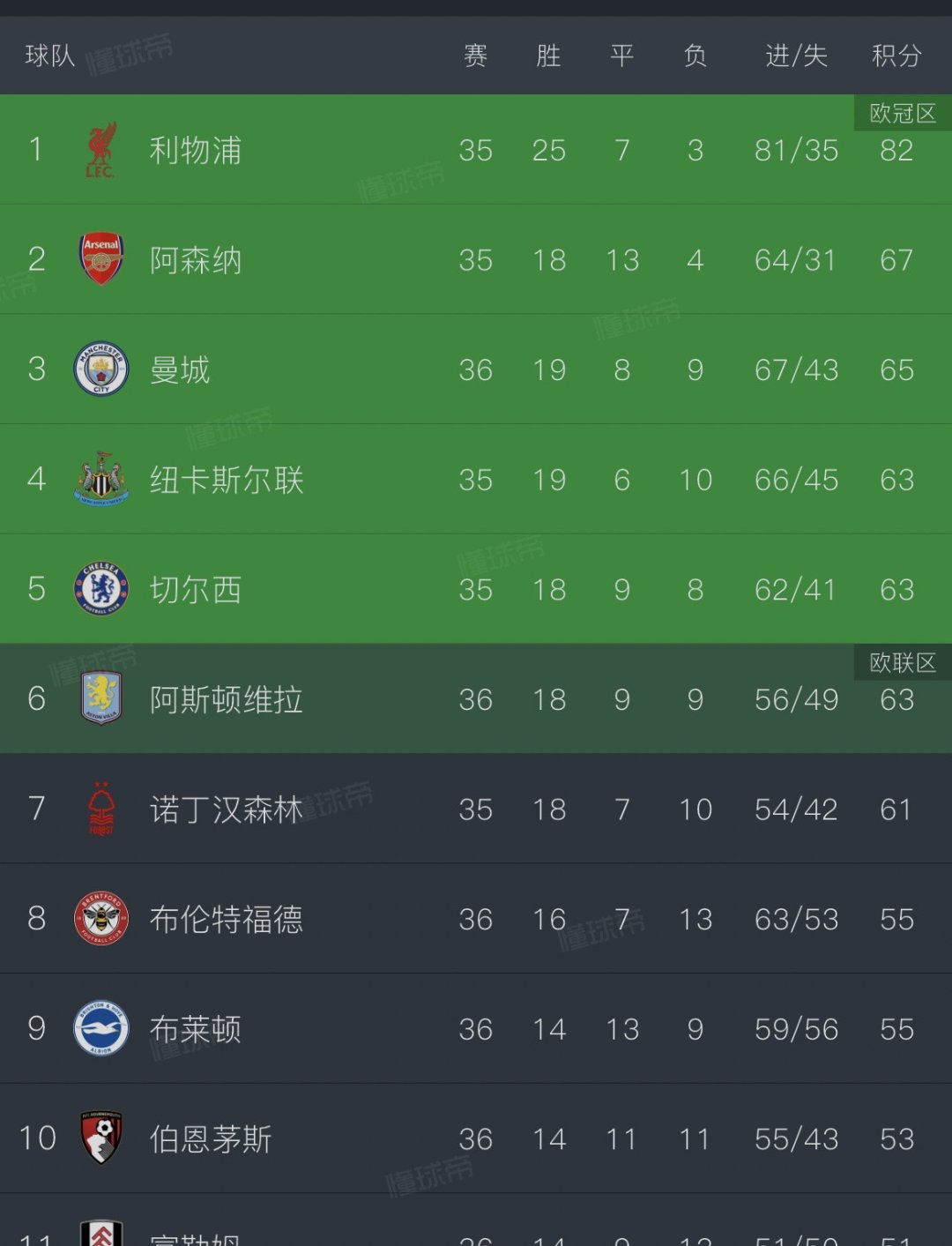
Task: Tap the Arsenal club crest
Action: pos(101,258)
